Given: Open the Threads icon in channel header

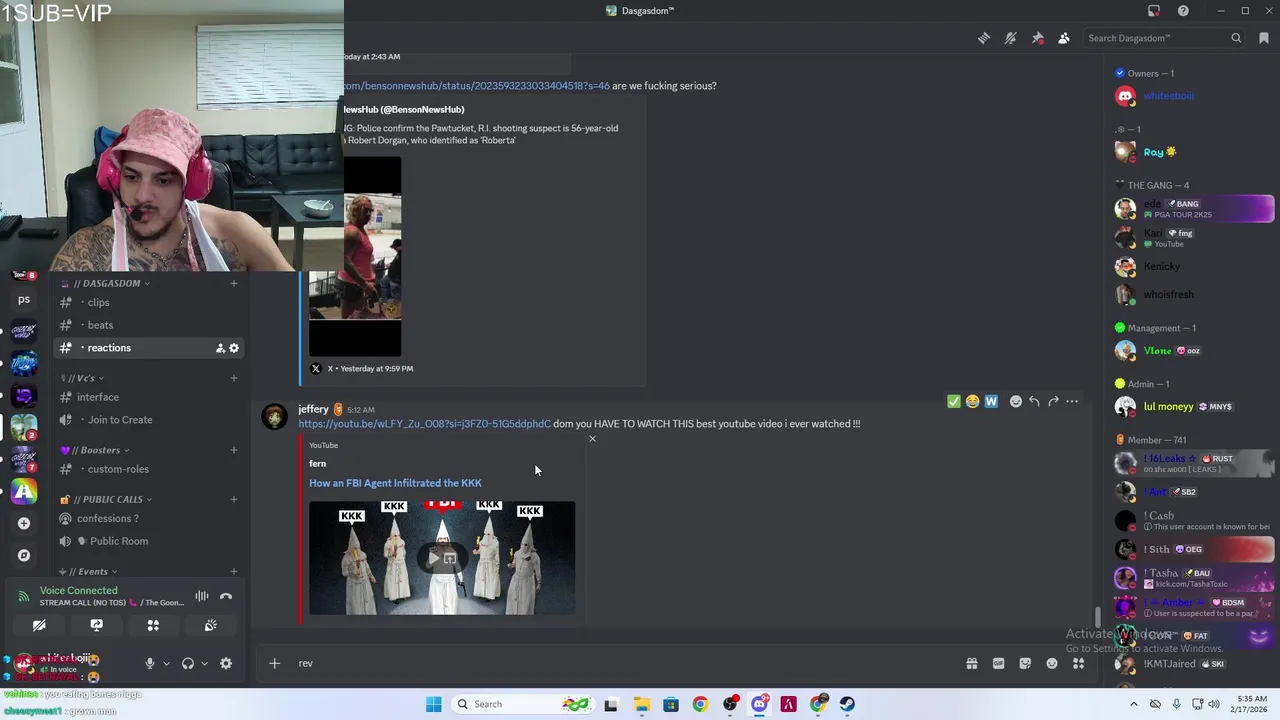Looking at the screenshot, I should click(x=984, y=38).
